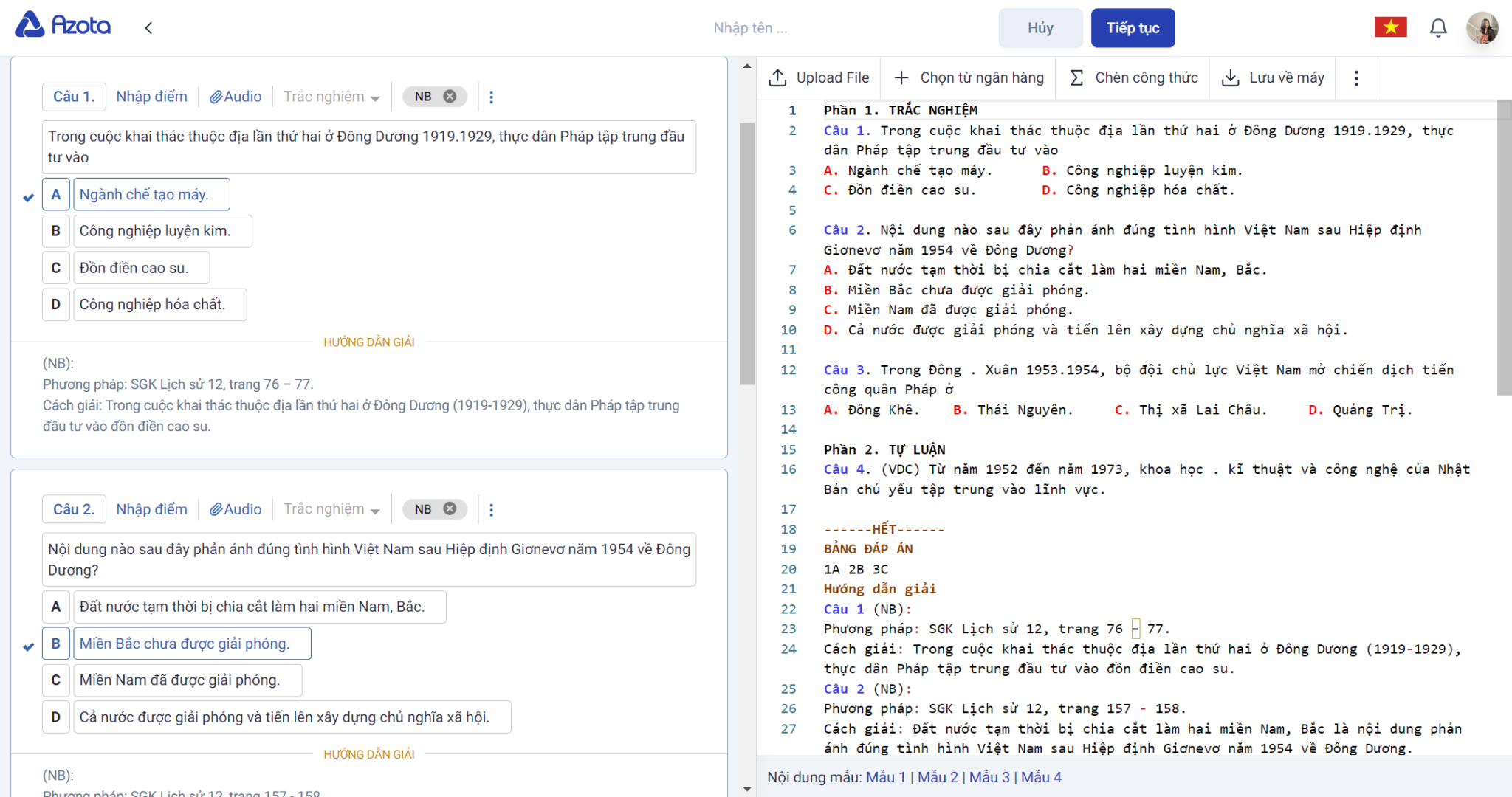Mark answer D correct for Câu 2
Image resolution: width=1512 pixels, height=797 pixels.
pos(56,717)
